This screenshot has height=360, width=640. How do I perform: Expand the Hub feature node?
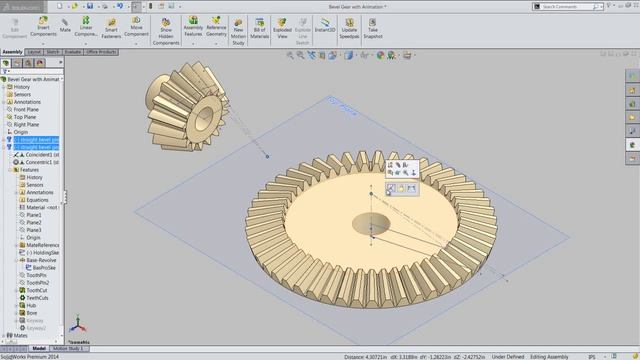[16, 306]
